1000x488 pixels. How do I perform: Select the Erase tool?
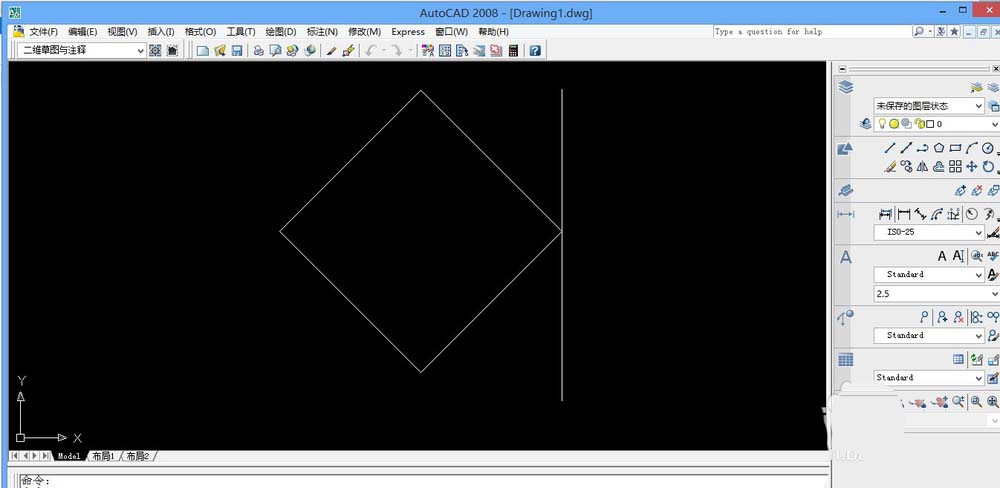(x=890, y=166)
